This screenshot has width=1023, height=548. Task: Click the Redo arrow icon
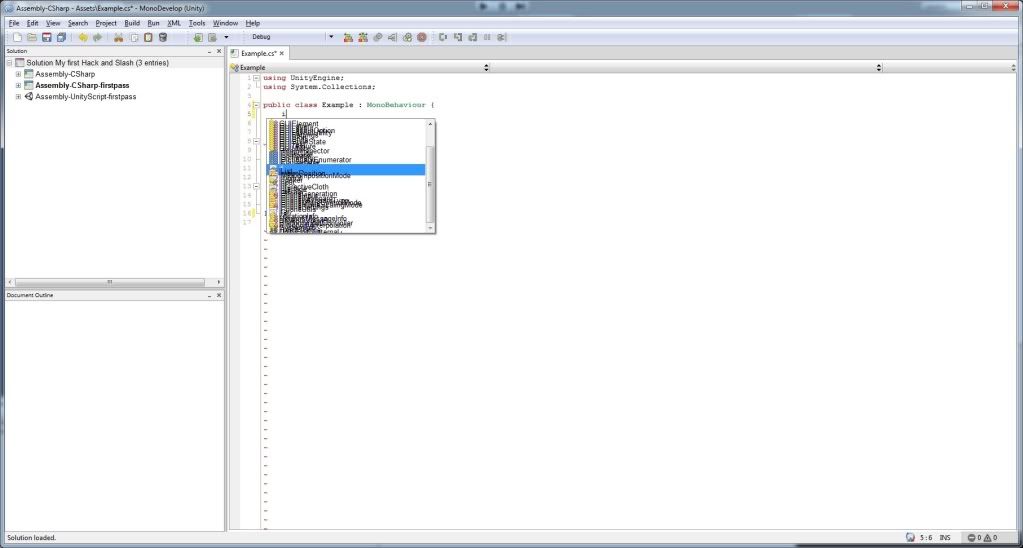coord(97,37)
